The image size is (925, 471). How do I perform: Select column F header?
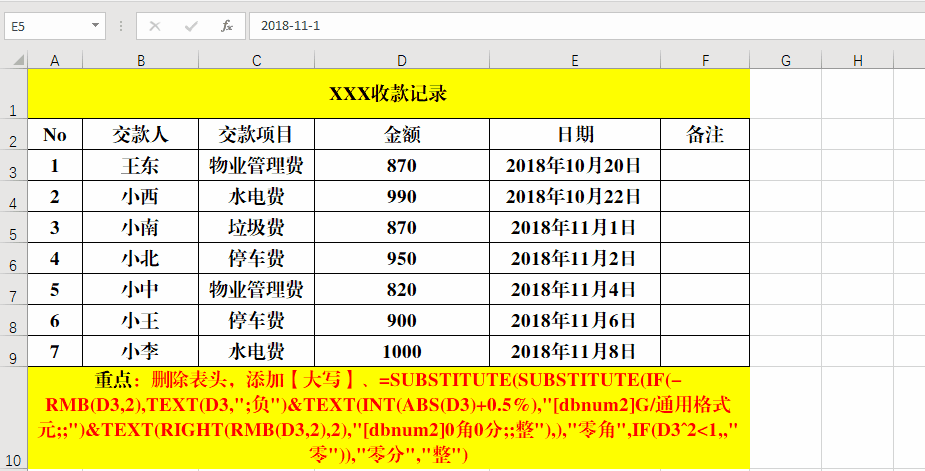705,60
